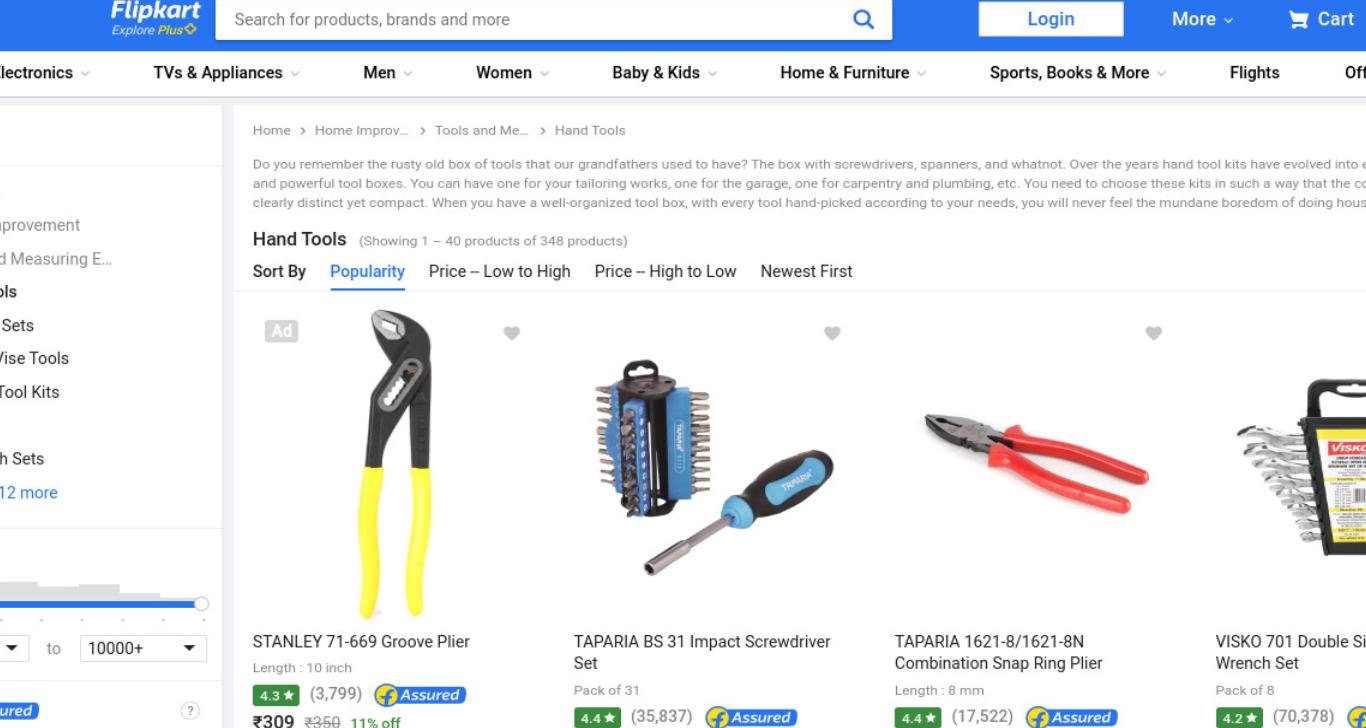Click the search products input field

530,19
